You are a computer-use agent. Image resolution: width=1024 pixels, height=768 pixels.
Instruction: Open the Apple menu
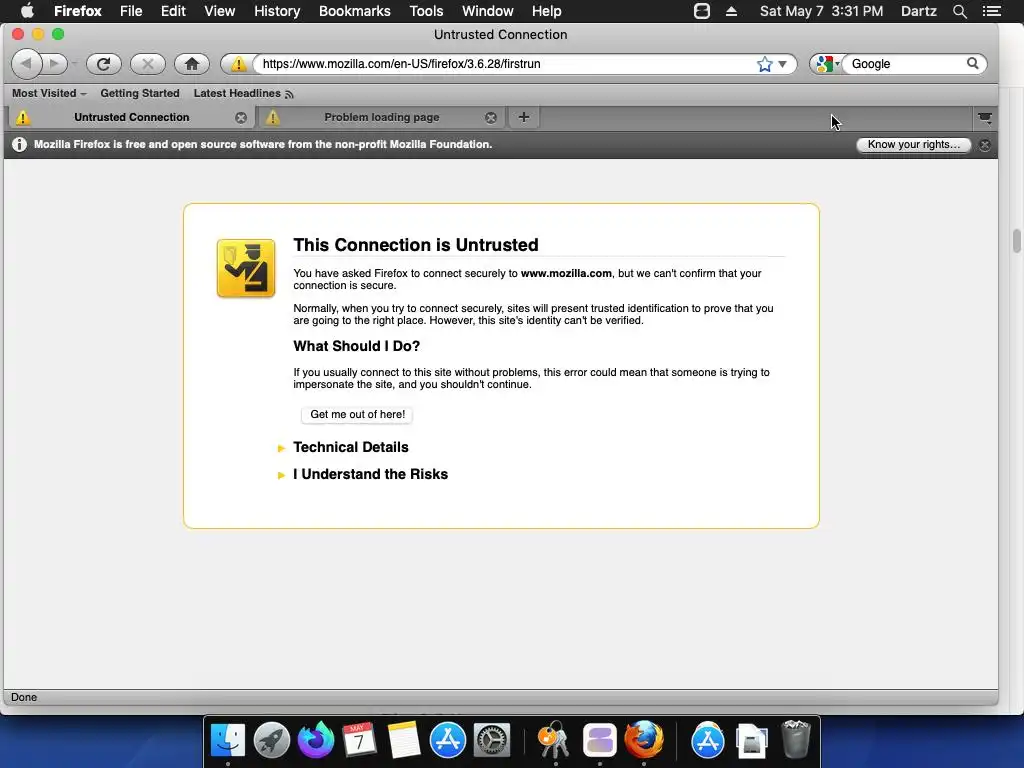tap(27, 11)
